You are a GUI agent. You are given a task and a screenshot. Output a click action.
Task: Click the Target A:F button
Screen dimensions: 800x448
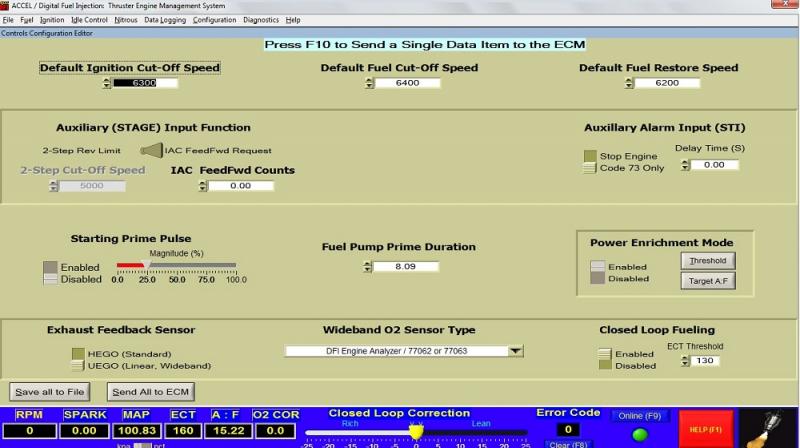click(x=708, y=281)
